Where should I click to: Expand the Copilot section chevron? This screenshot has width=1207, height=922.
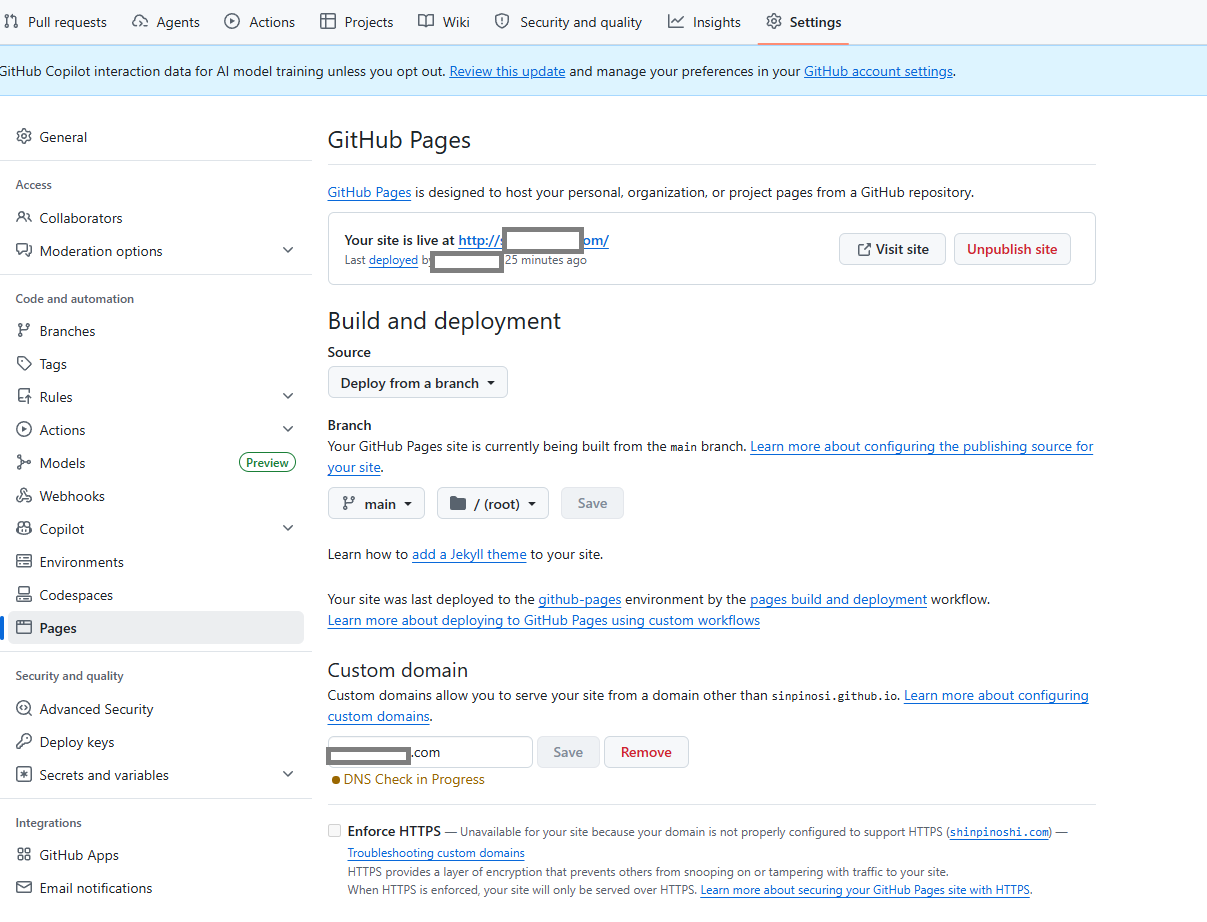pos(288,529)
